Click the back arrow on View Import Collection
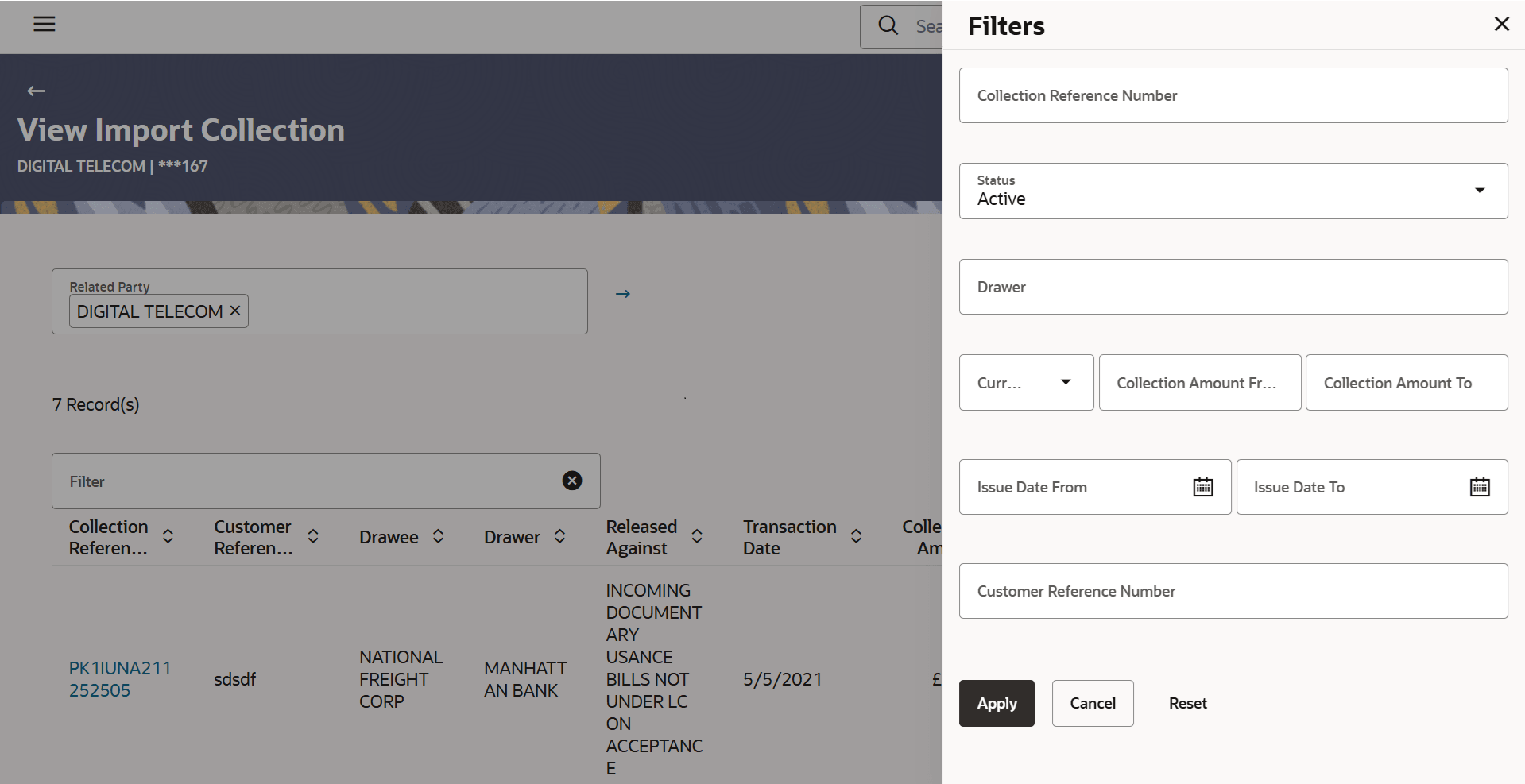1525x784 pixels. click(x=36, y=91)
